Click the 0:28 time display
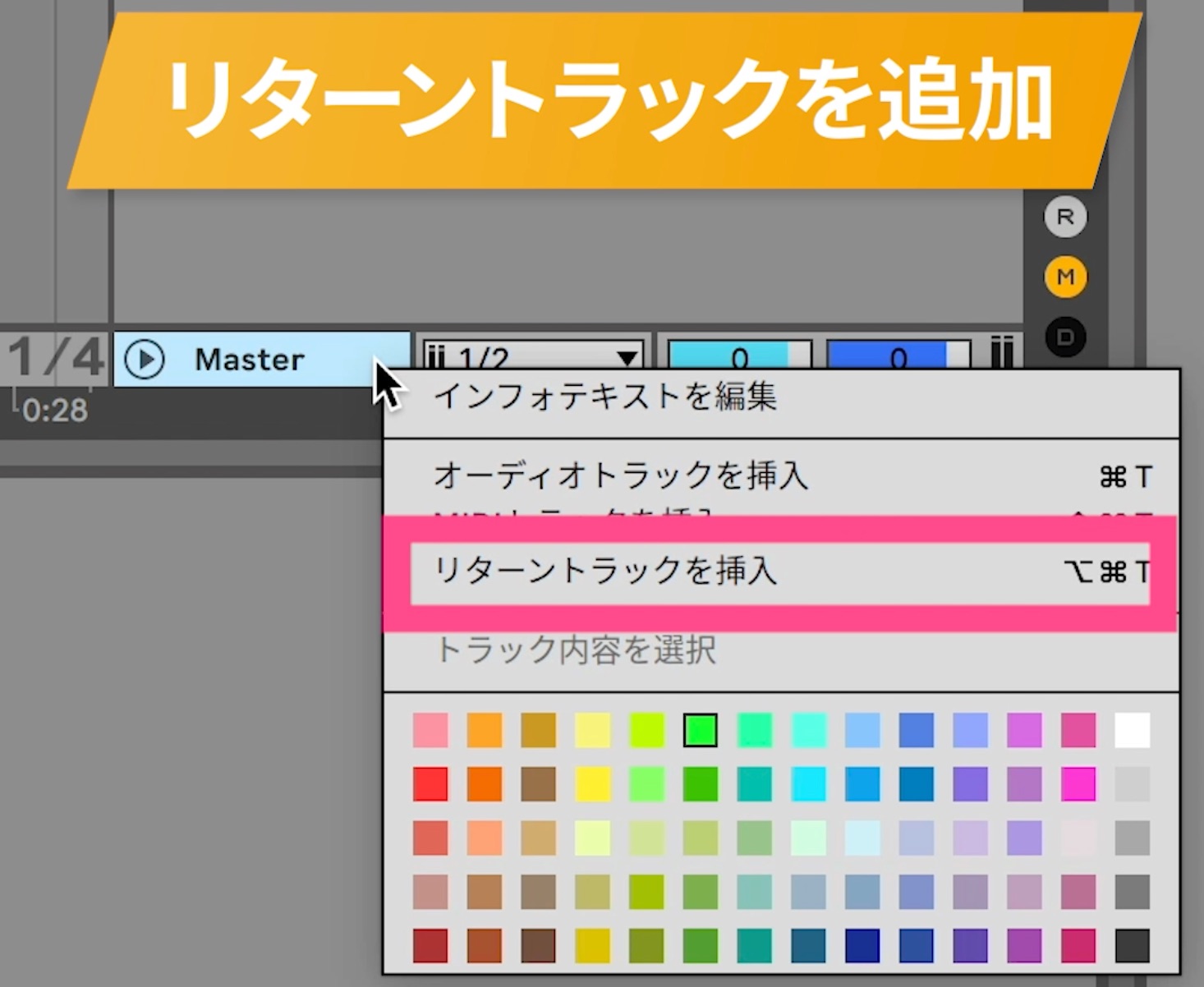 [x=54, y=410]
